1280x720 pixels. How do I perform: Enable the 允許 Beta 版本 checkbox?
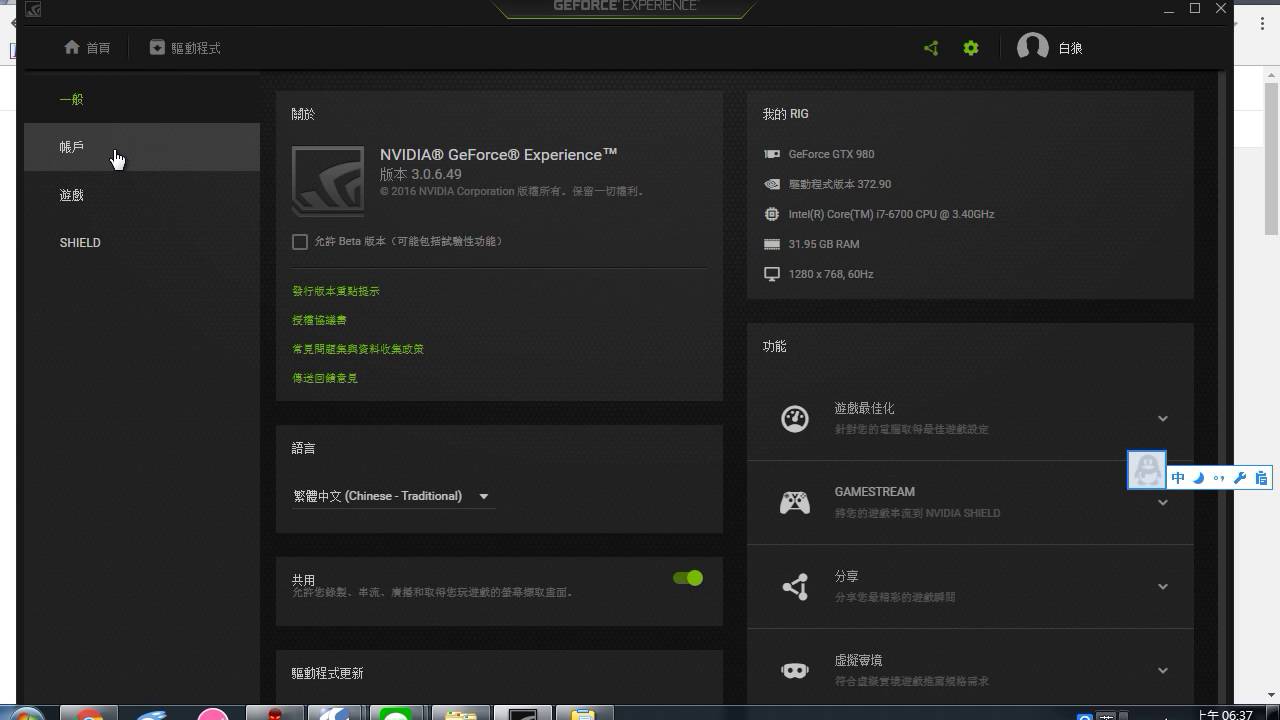pyautogui.click(x=300, y=242)
